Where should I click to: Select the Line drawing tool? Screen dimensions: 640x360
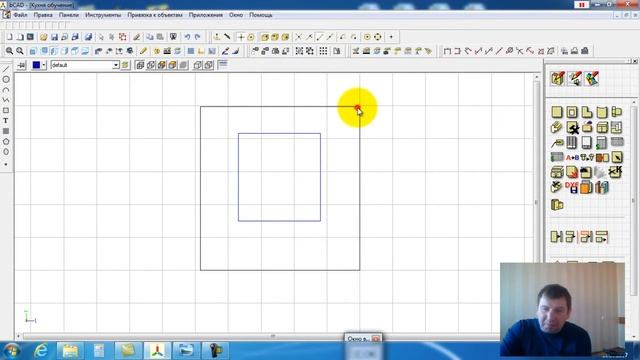click(6, 69)
